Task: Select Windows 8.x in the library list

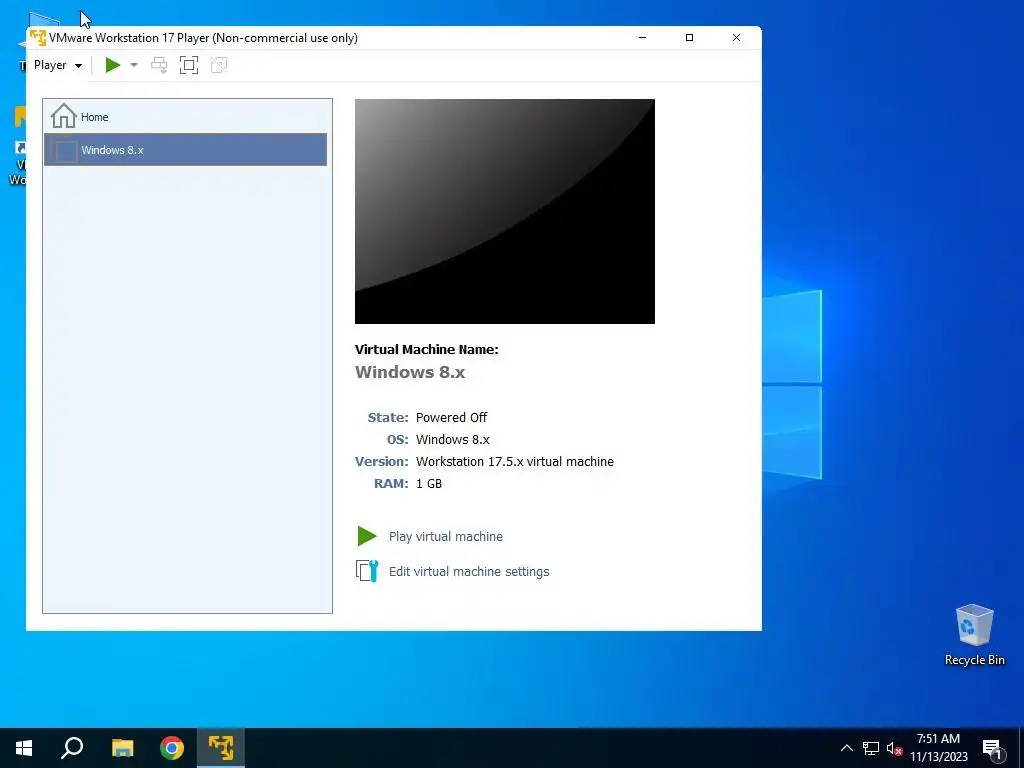Action: tap(185, 150)
